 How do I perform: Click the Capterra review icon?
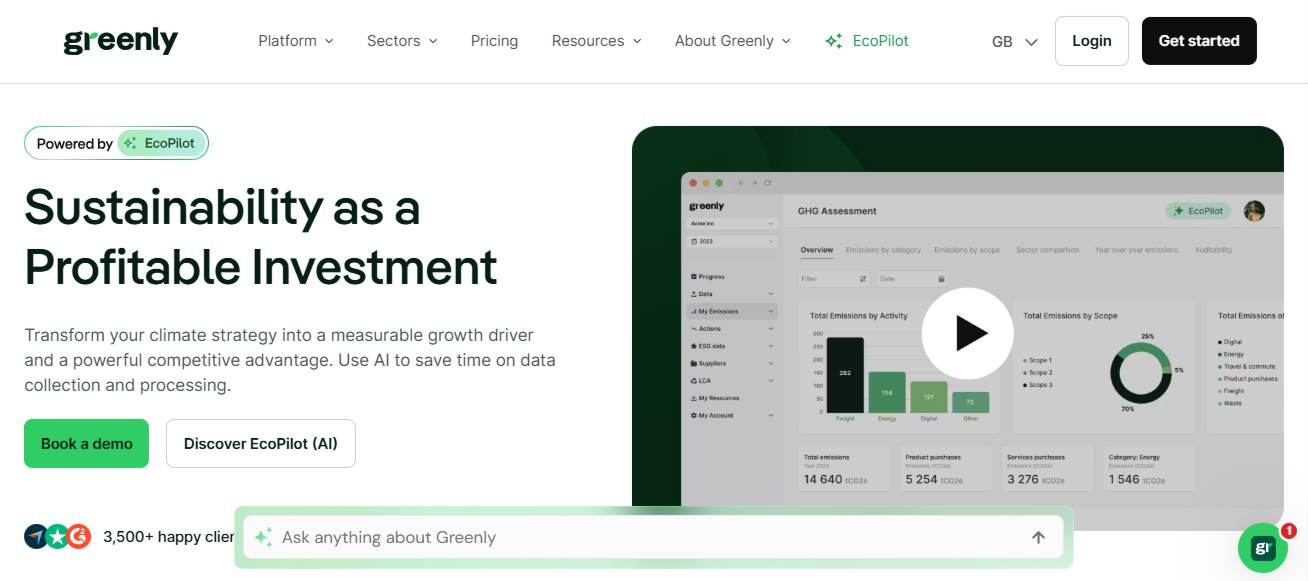(x=36, y=537)
